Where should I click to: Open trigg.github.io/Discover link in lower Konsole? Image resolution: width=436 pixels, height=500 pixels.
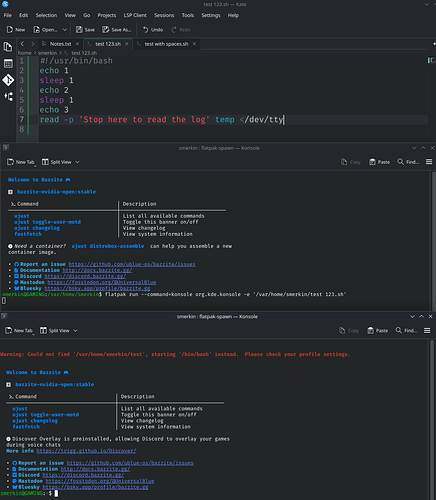(x=86, y=451)
